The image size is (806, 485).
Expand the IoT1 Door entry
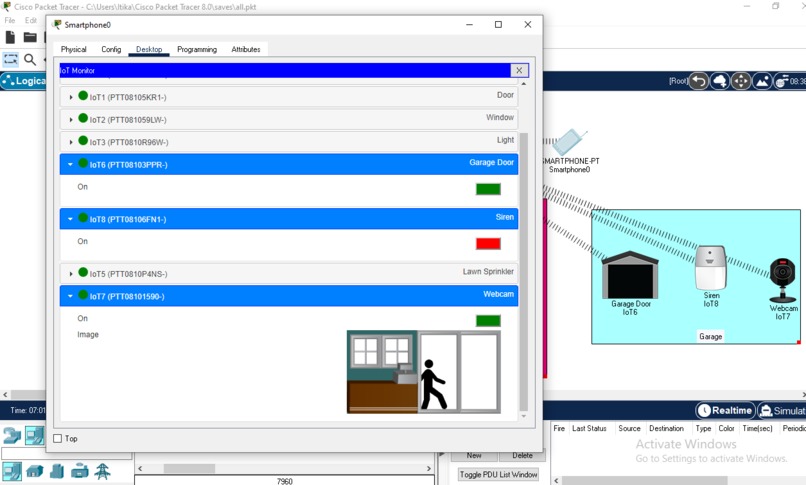71,97
